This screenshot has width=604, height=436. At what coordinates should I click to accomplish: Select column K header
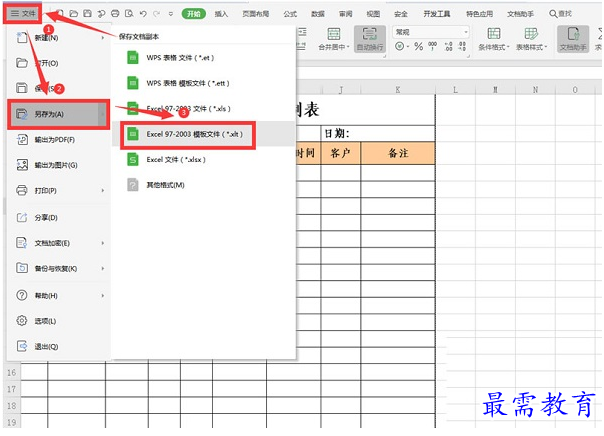(398, 90)
